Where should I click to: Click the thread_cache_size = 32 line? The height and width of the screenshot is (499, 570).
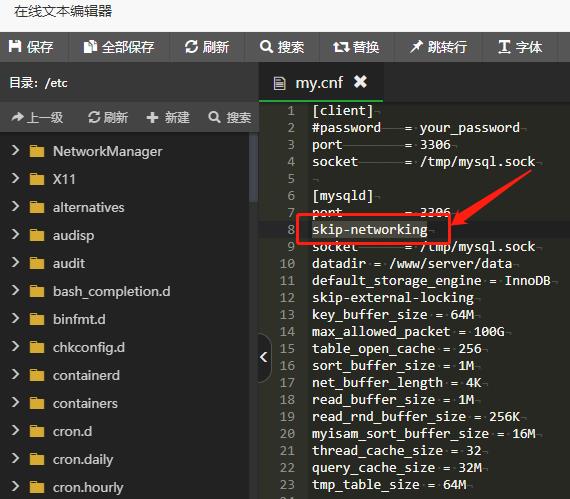click(x=397, y=451)
